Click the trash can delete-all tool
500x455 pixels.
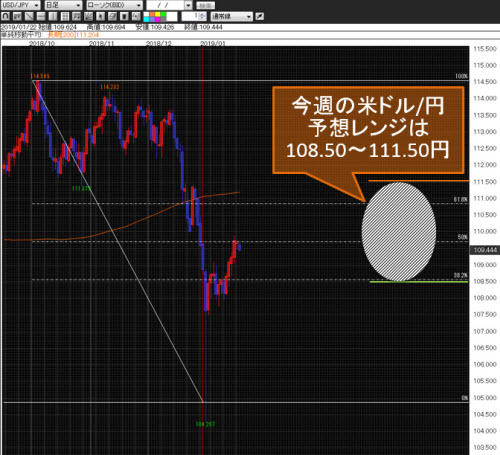[x=124, y=16]
